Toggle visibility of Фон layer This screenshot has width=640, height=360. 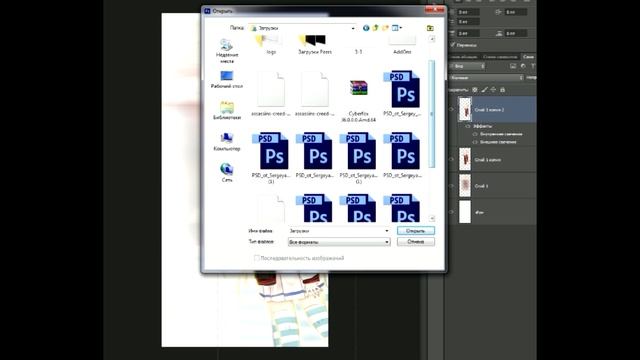(x=451, y=212)
